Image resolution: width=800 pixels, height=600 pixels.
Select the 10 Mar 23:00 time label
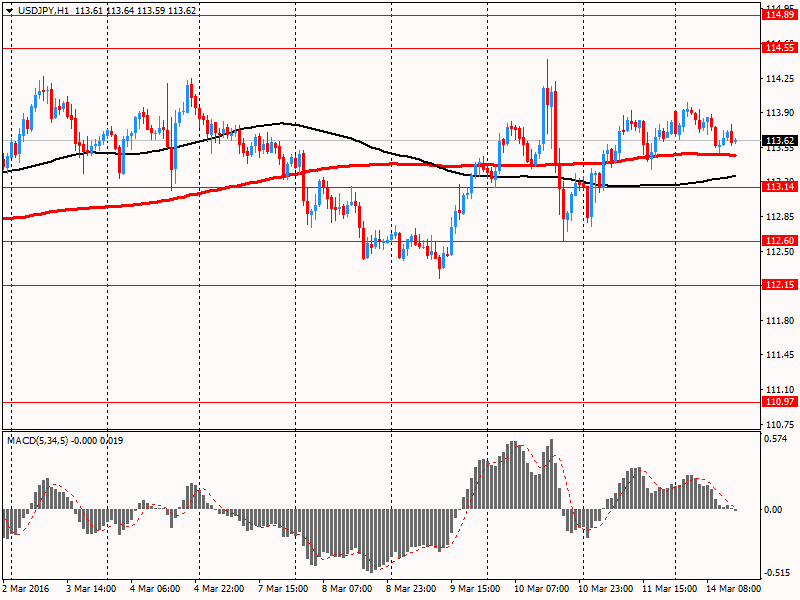[x=606, y=589]
